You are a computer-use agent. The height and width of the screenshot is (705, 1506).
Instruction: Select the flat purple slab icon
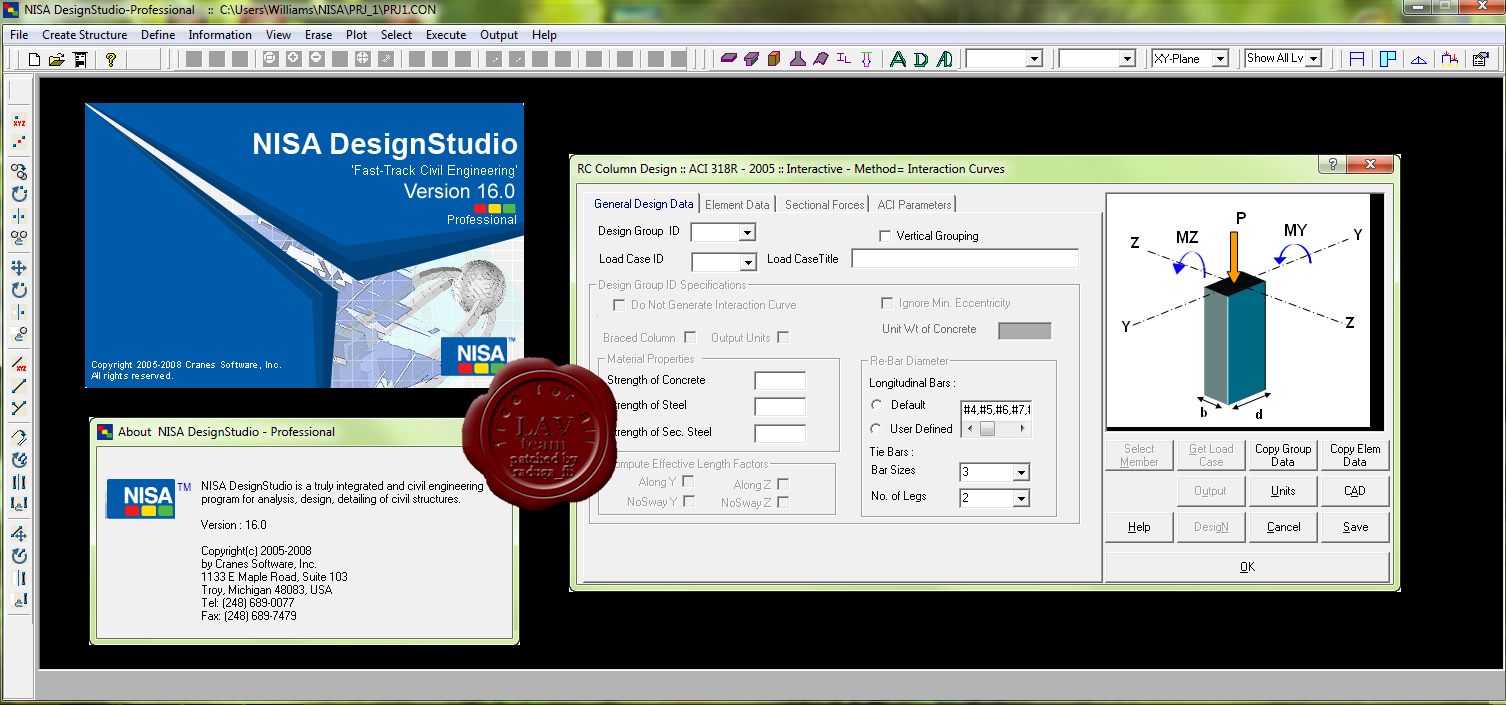(729, 59)
